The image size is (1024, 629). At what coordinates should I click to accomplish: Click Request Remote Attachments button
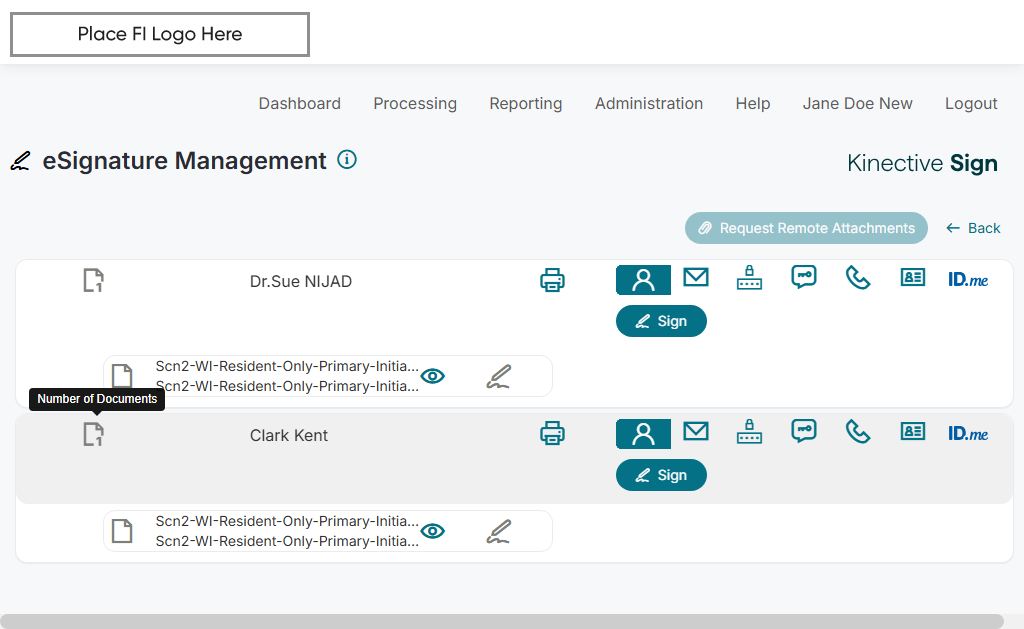(806, 228)
